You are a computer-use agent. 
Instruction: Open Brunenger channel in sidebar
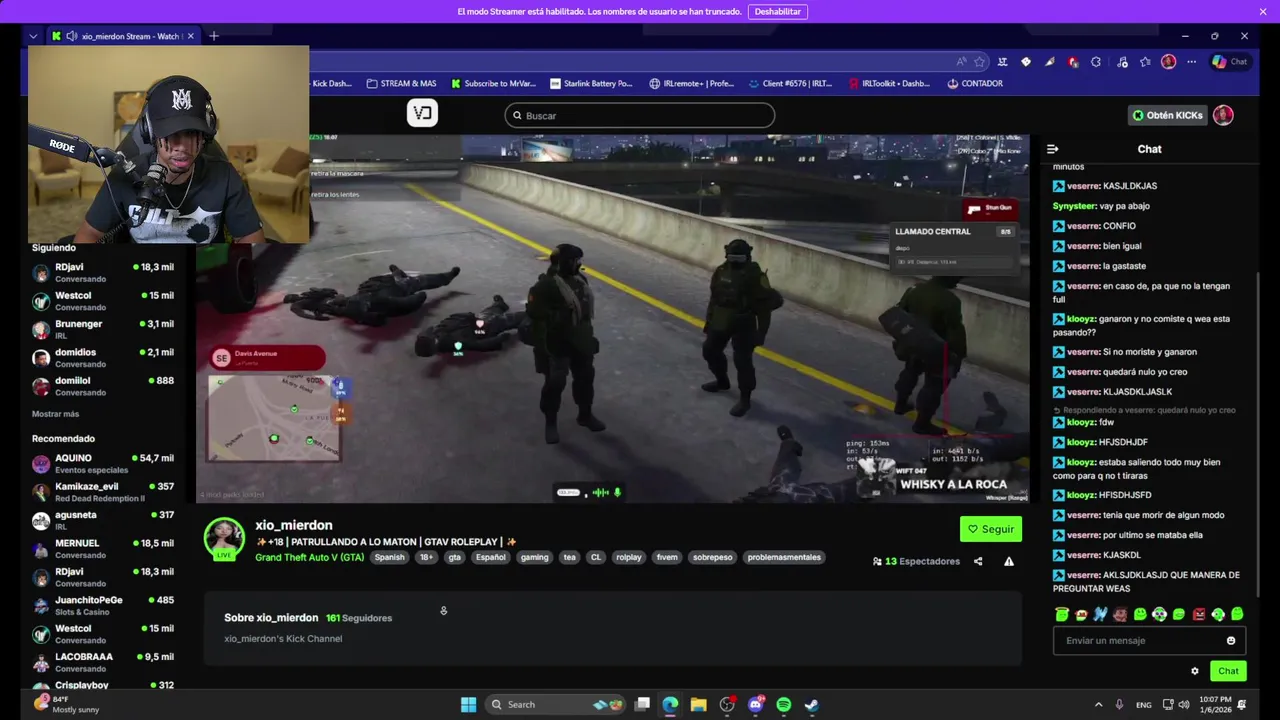click(x=102, y=330)
